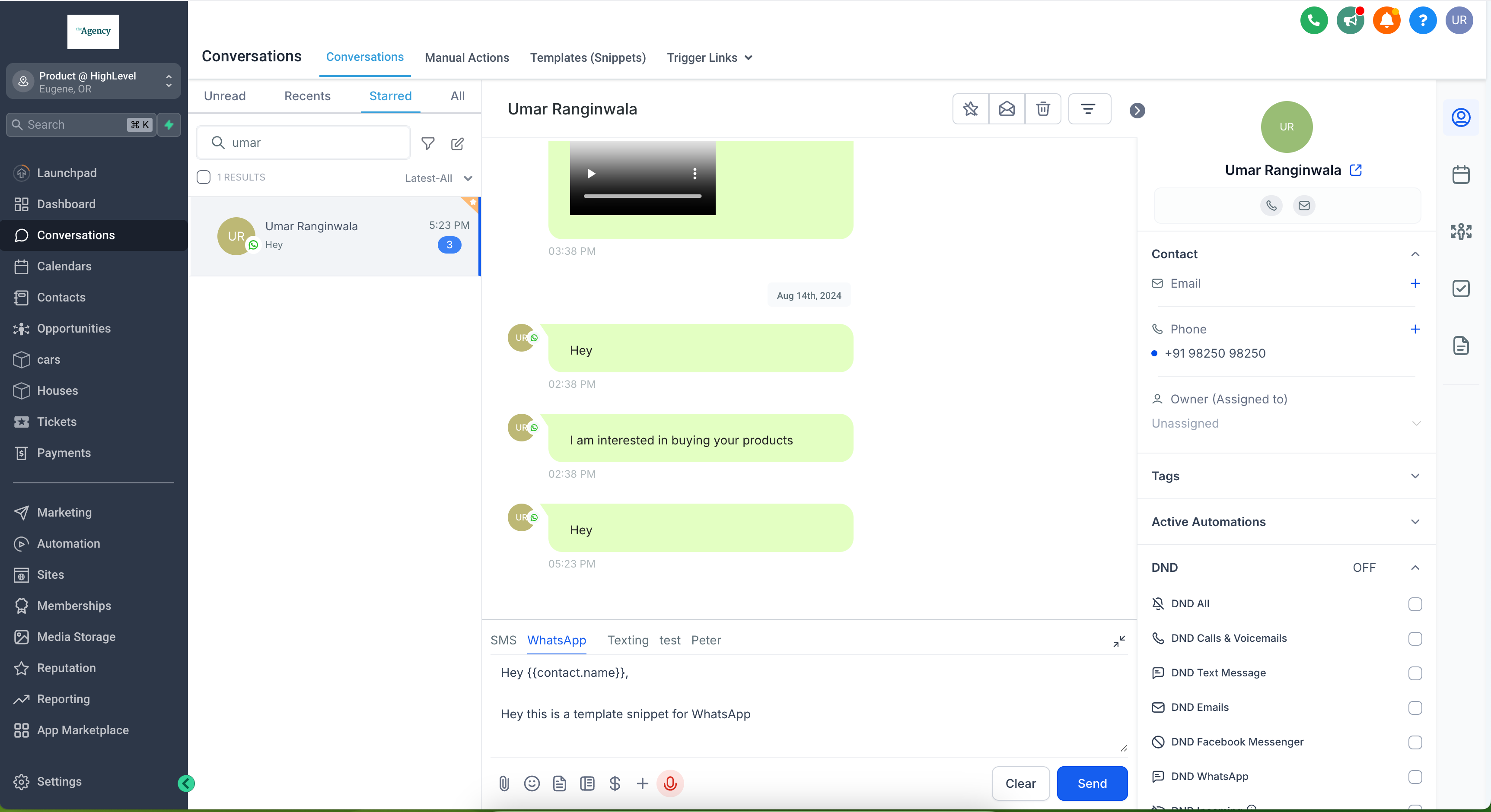Image resolution: width=1491 pixels, height=812 pixels.
Task: Click the audio/microphone record icon
Action: point(669,784)
